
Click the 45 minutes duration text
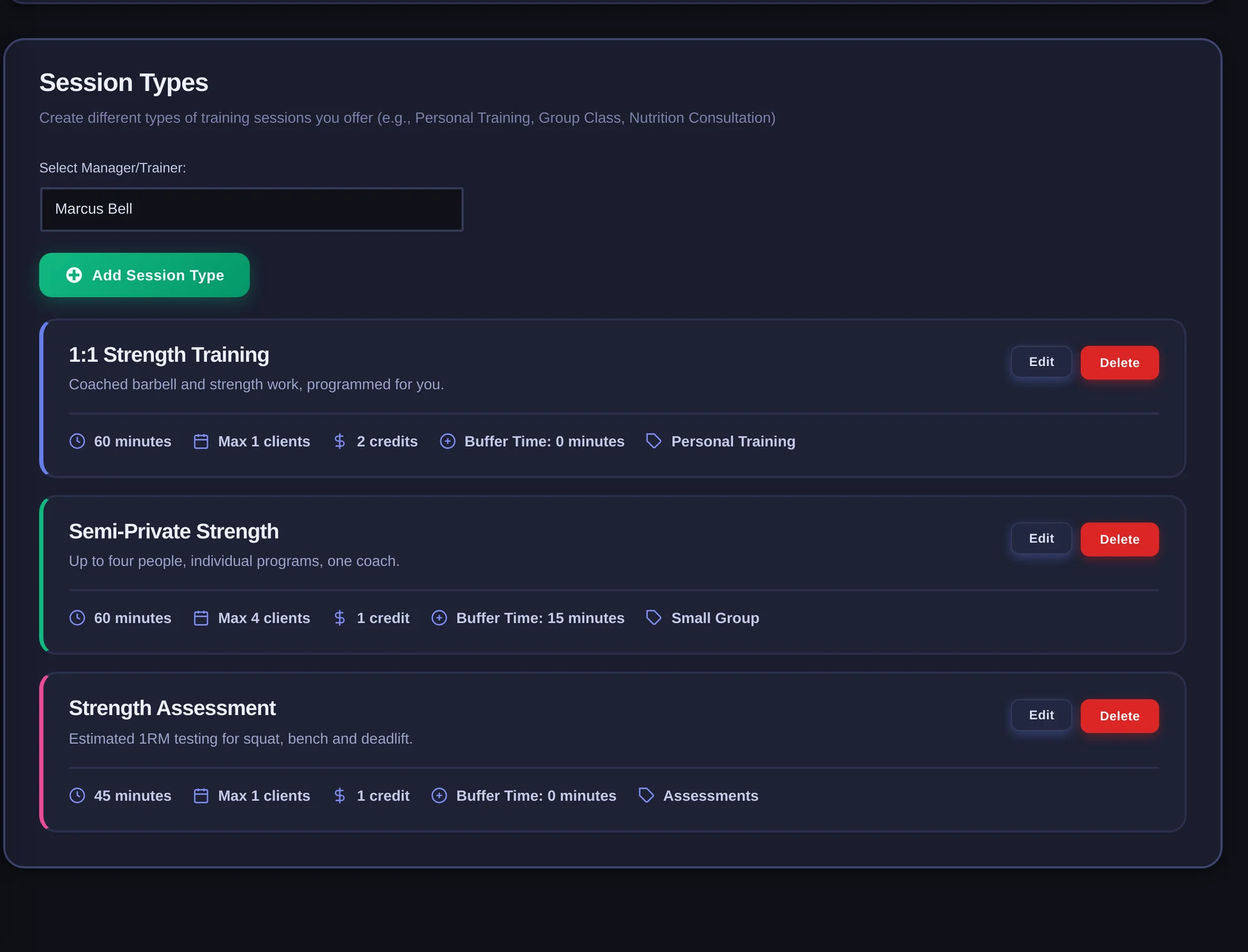(132, 795)
